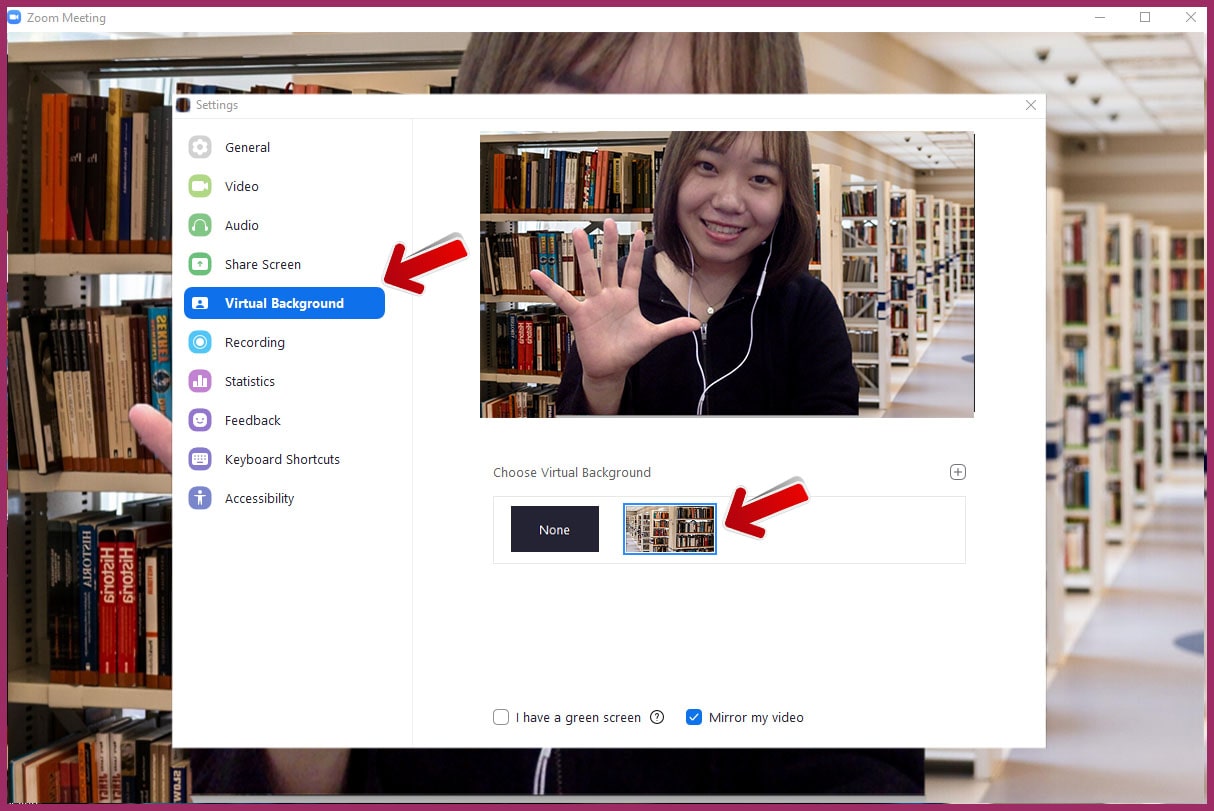Go to the Audio settings tab
Image resolution: width=1214 pixels, height=811 pixels.
coord(284,225)
